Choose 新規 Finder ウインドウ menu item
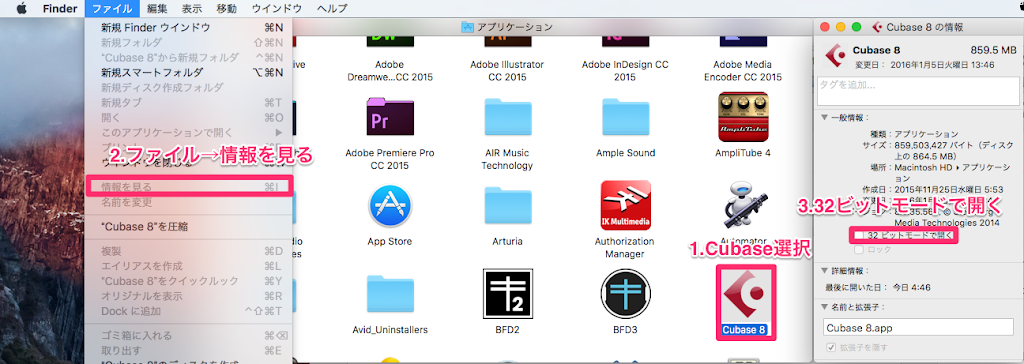This screenshot has width=1024, height=364. 189,27
